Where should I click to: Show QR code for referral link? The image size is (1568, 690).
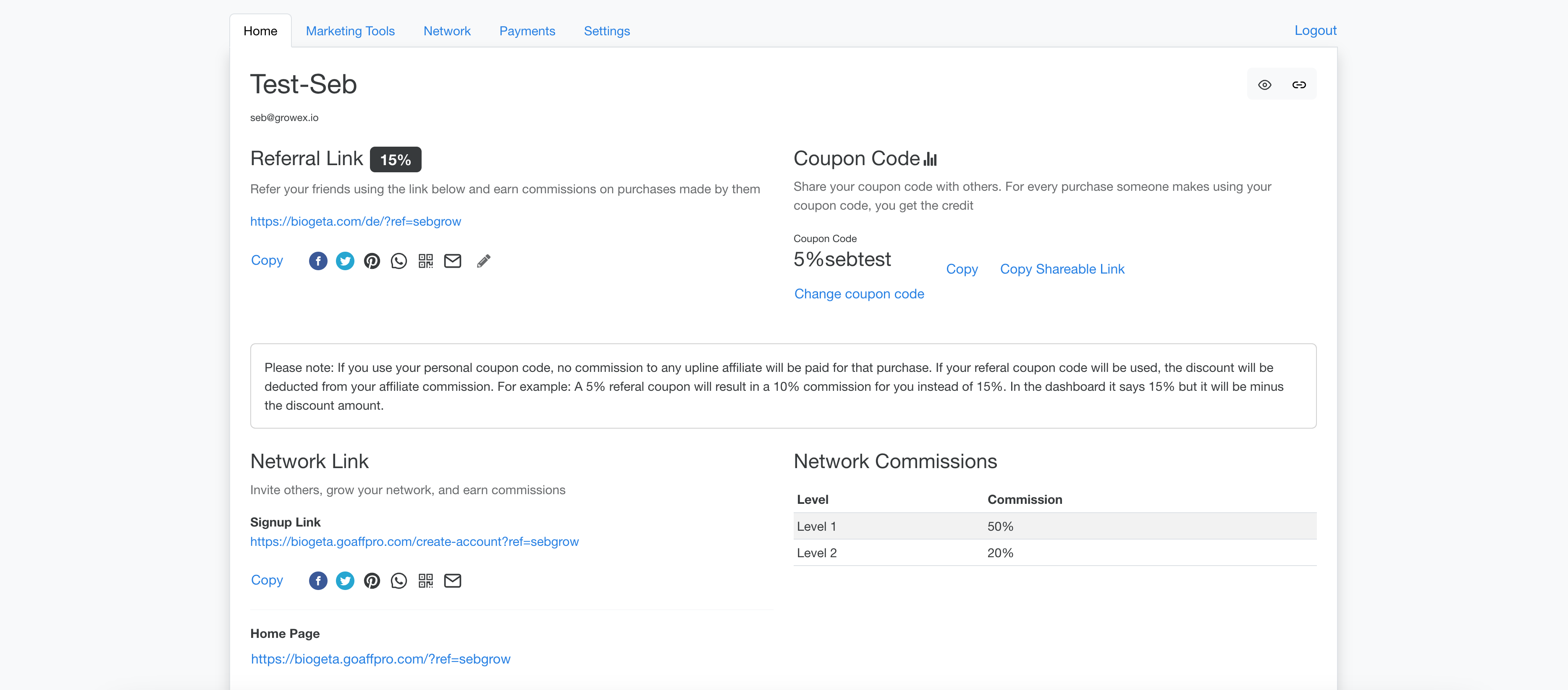[x=425, y=261]
